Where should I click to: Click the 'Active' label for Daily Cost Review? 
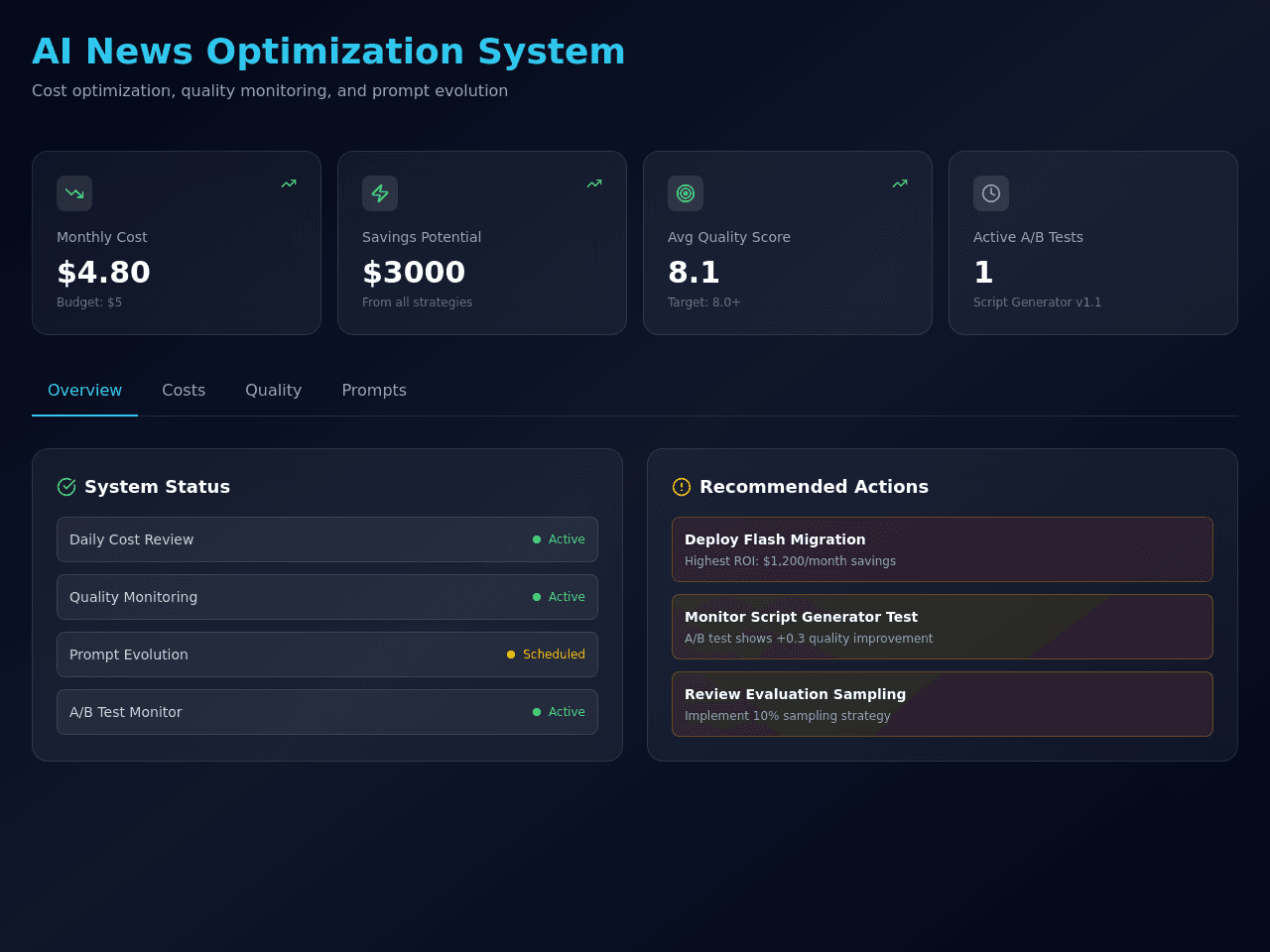pos(567,539)
